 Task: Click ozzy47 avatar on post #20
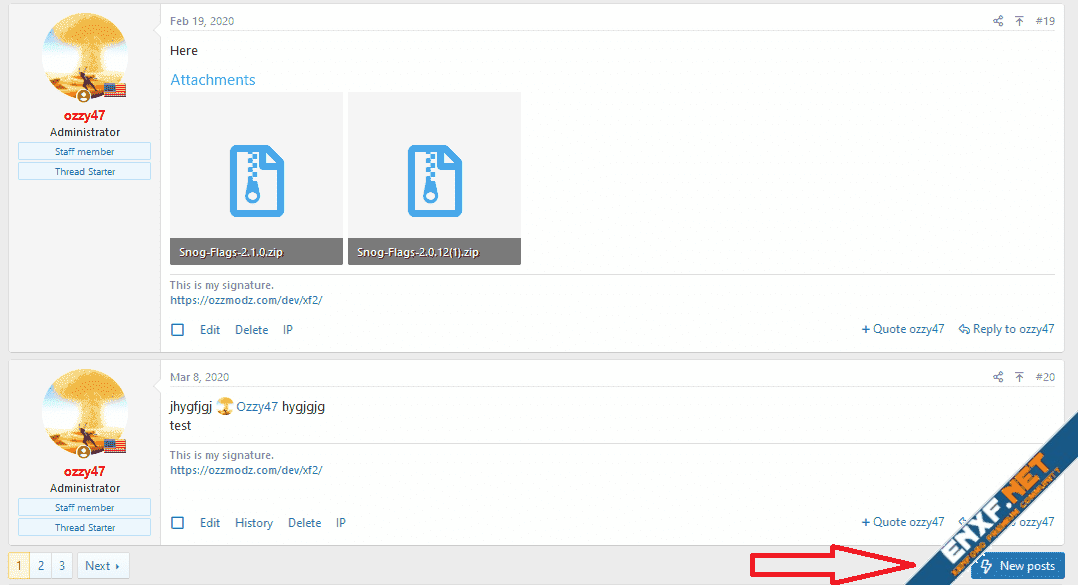(84, 414)
